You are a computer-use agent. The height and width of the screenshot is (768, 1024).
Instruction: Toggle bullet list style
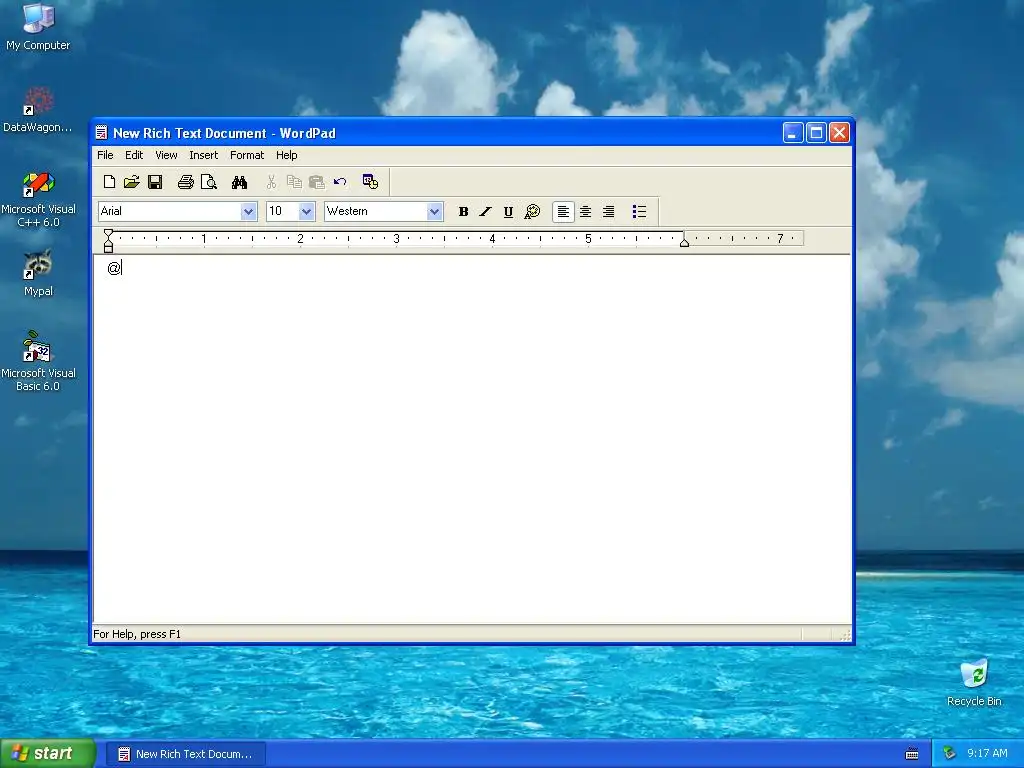coord(639,212)
